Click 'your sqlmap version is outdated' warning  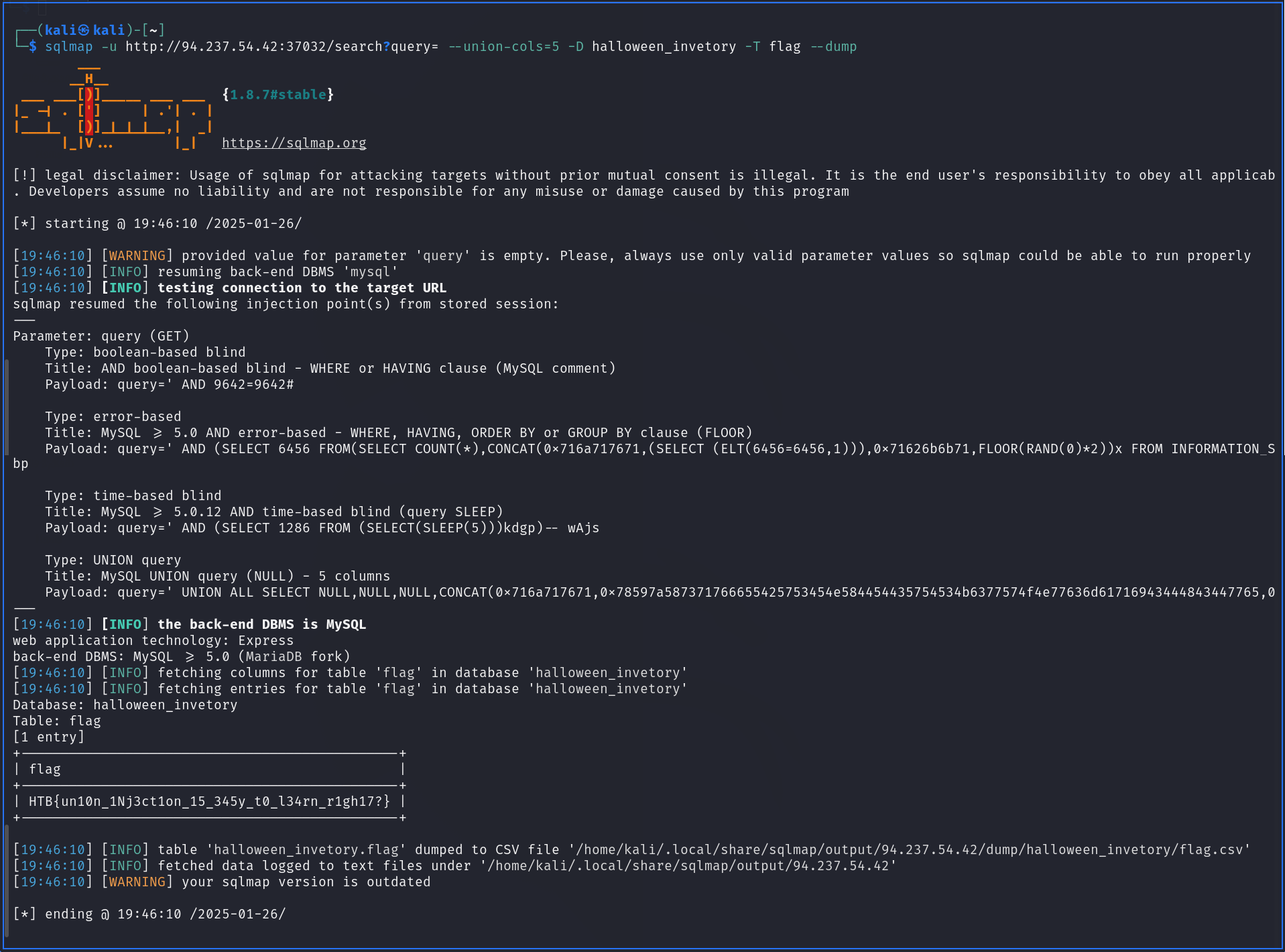click(x=222, y=882)
